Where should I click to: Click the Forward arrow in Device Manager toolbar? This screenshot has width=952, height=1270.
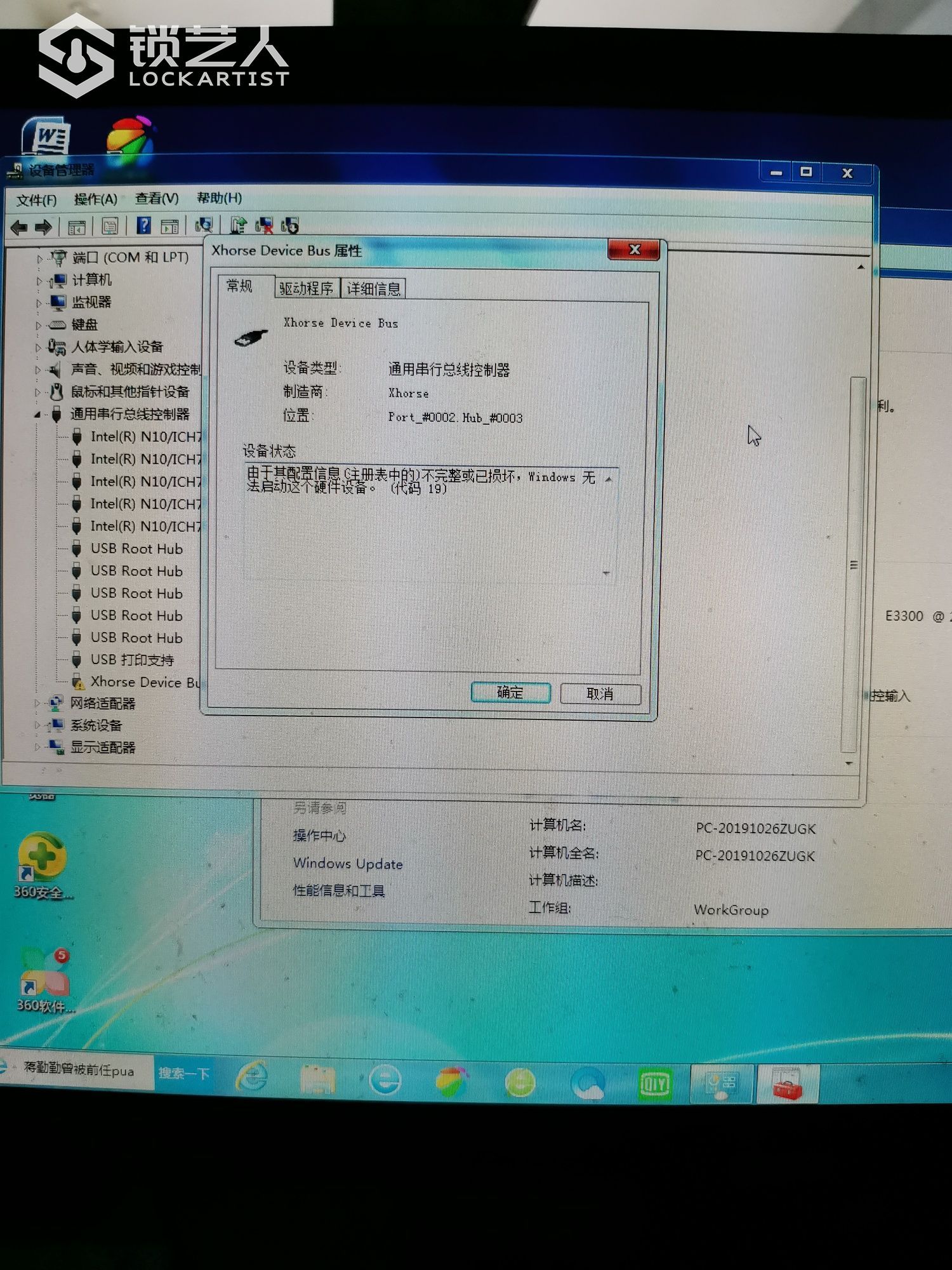pyautogui.click(x=43, y=227)
